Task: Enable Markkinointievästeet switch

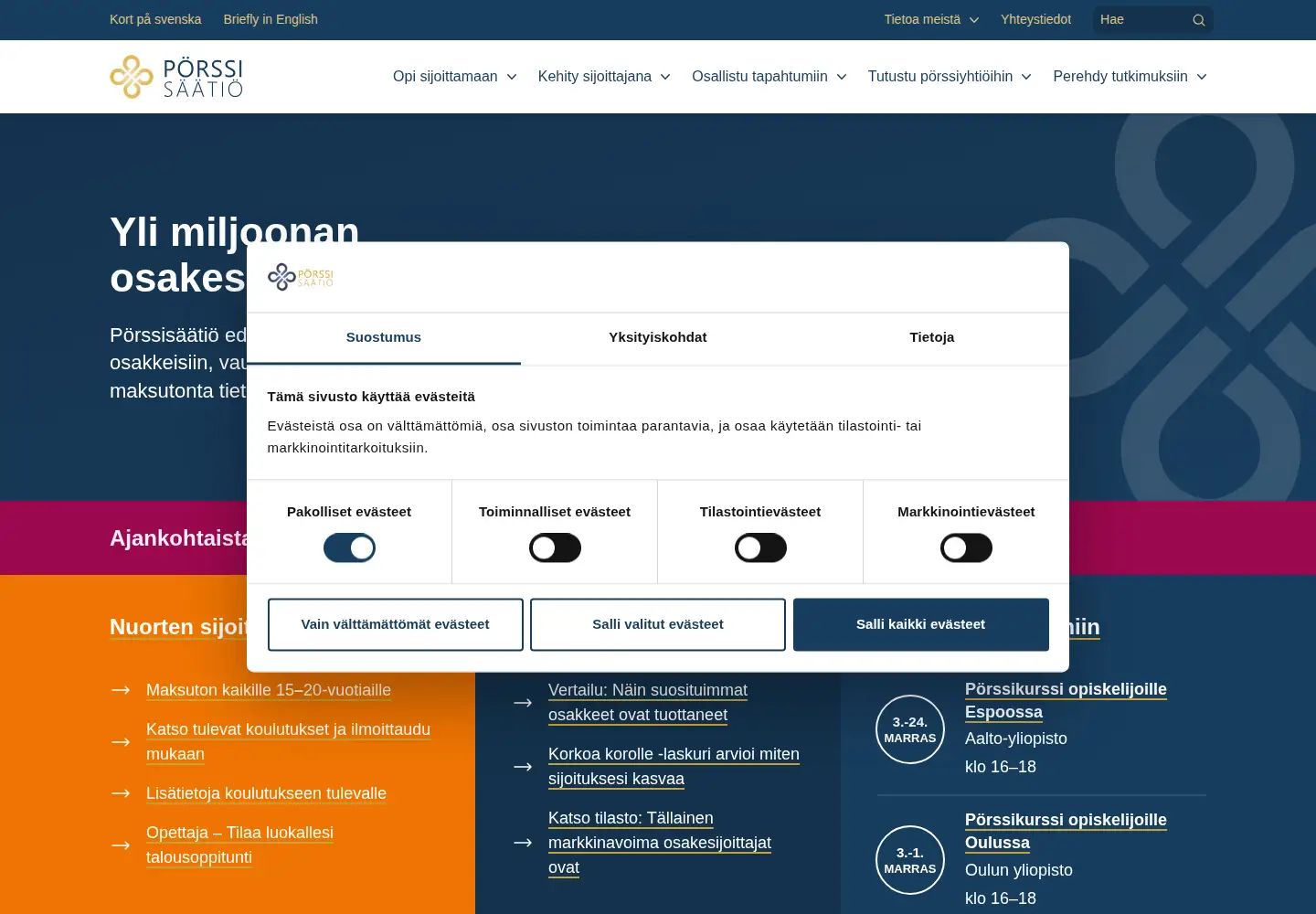Action: [966, 548]
